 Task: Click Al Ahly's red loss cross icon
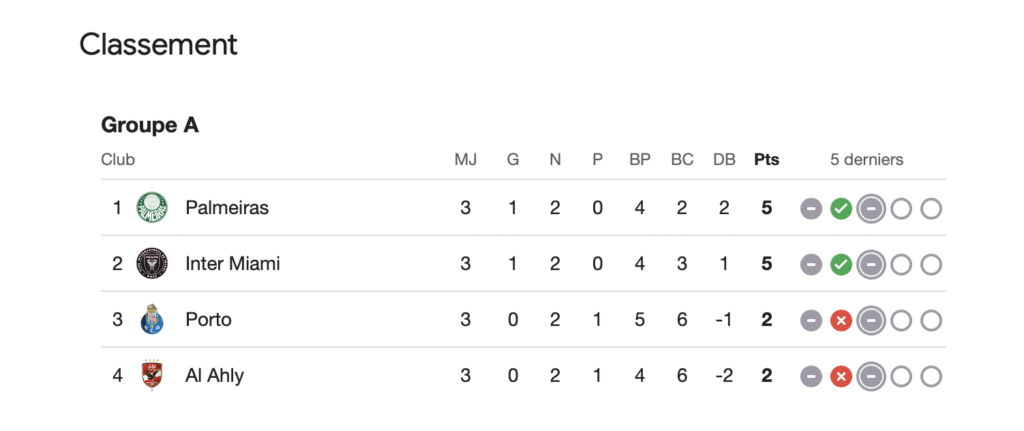841,377
